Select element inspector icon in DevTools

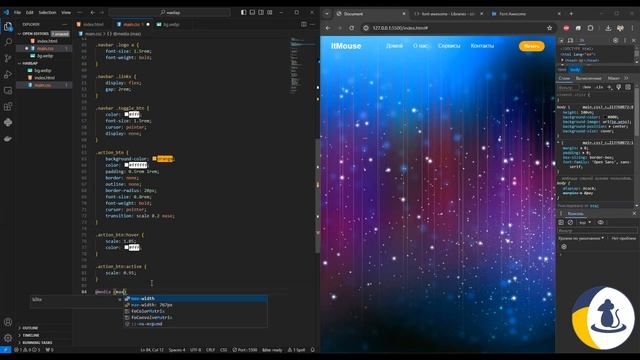[x=561, y=40]
